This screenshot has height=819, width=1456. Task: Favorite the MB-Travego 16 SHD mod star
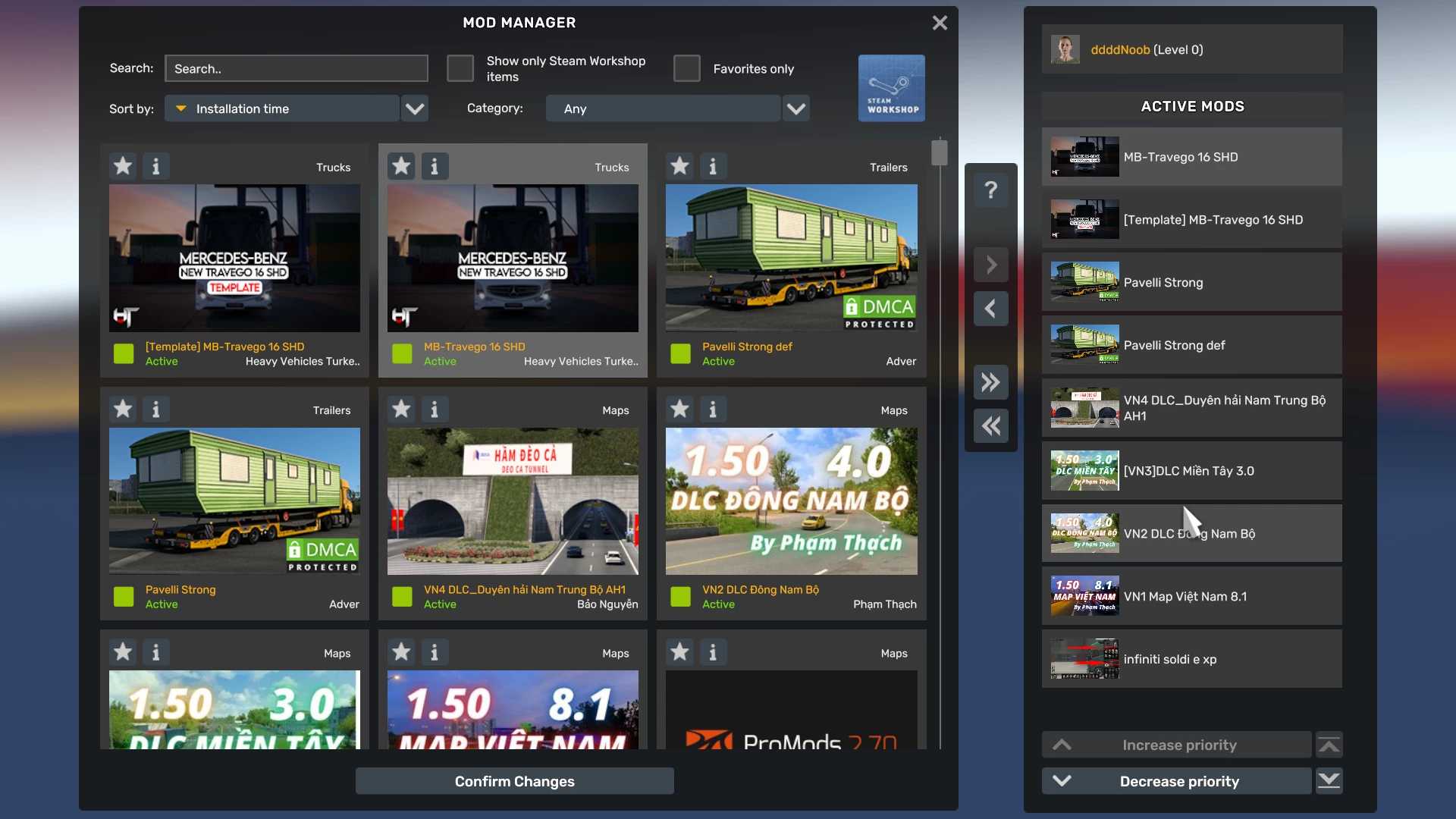click(401, 166)
